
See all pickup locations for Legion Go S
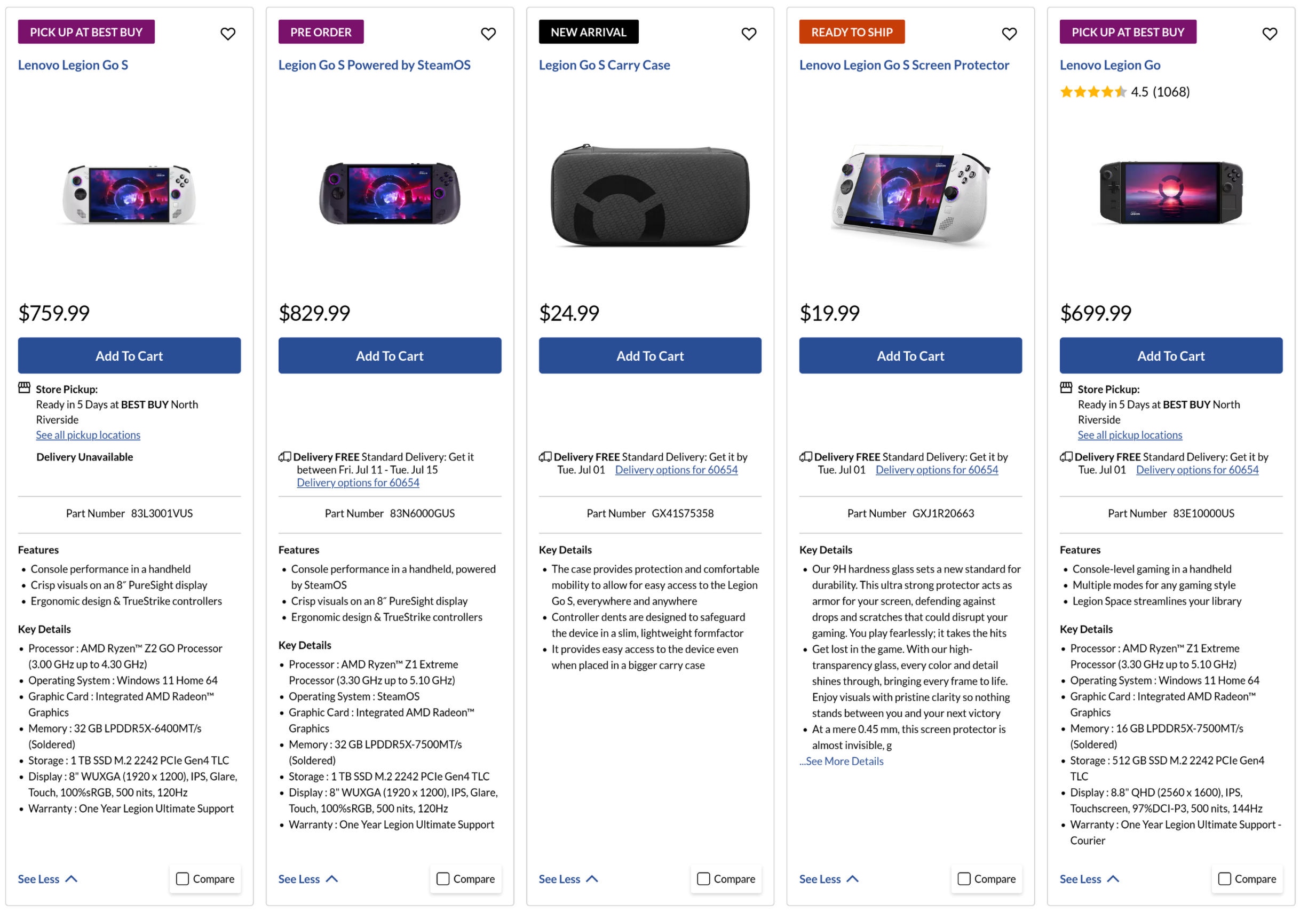(x=88, y=435)
